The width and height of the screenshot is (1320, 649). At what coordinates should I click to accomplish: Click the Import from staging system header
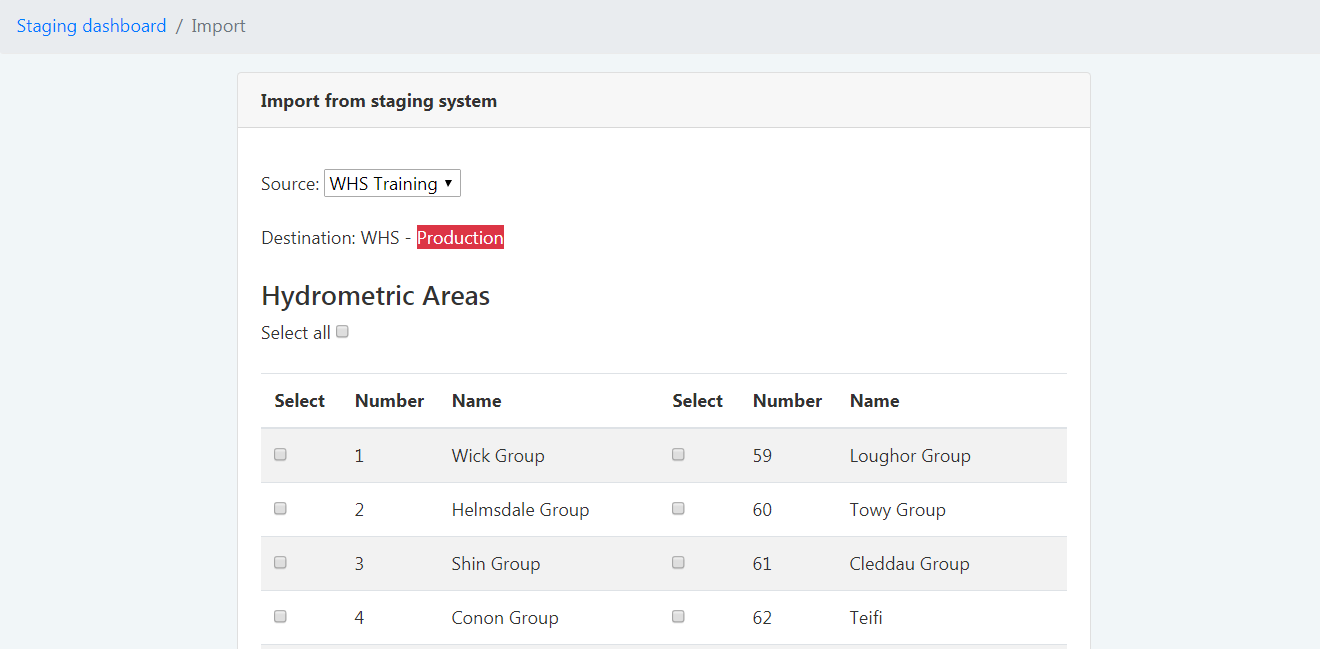pos(378,101)
